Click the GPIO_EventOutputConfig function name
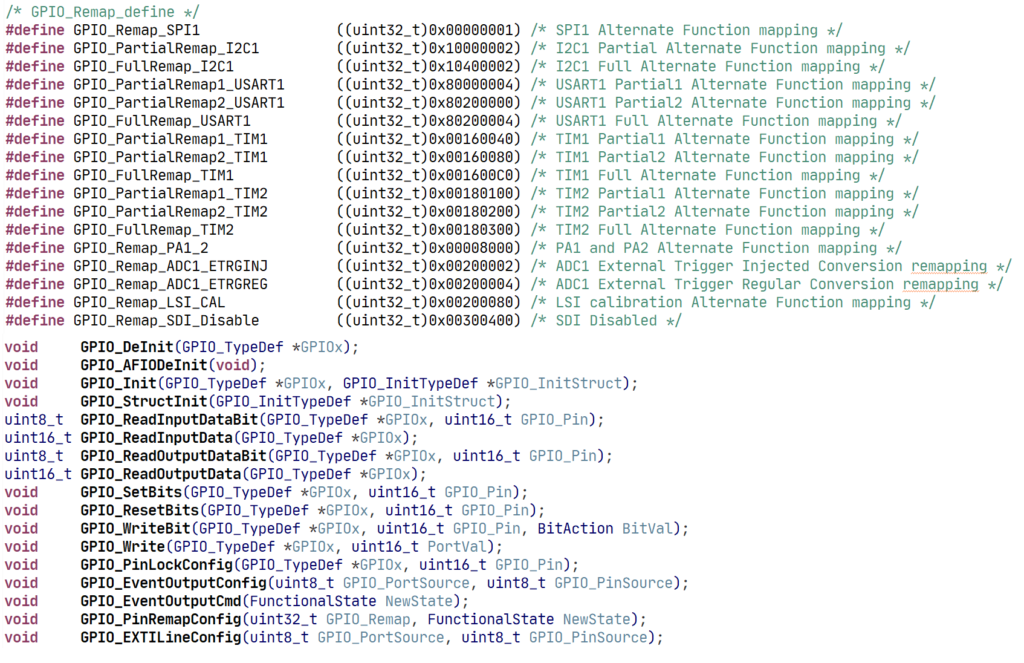The width and height of the screenshot is (1024, 663). point(174,583)
